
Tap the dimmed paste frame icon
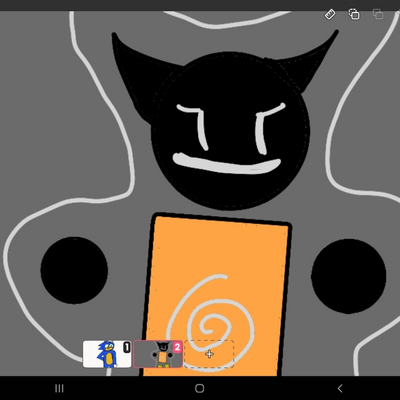point(378,14)
